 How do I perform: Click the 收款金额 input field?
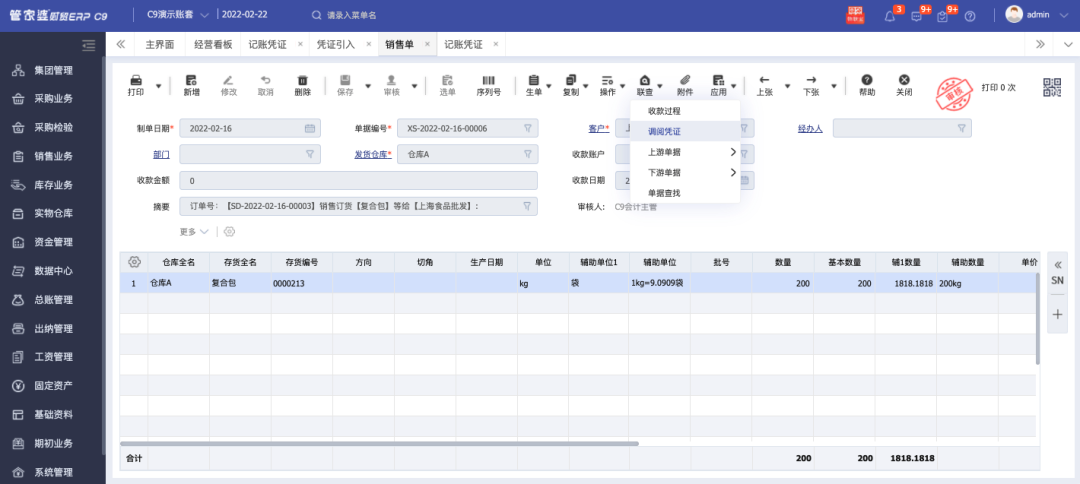[358, 181]
